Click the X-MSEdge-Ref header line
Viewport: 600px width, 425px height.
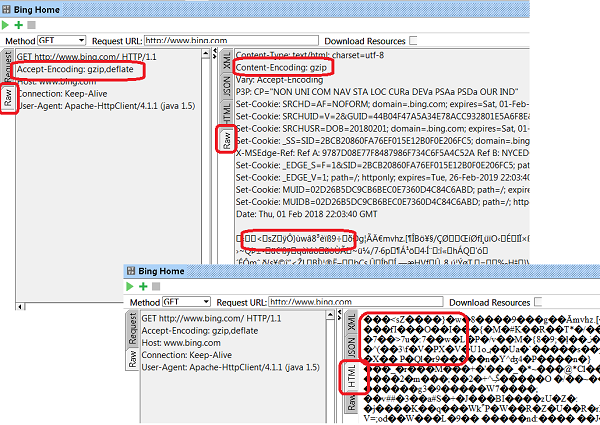tap(383, 153)
